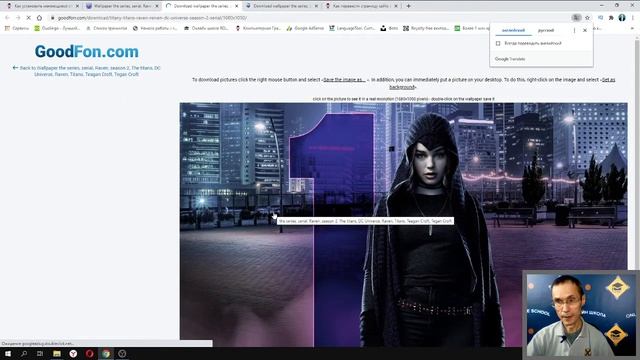This screenshot has height=360, width=640.
Task: Select the English tab in translate popup
Action: tap(513, 30)
